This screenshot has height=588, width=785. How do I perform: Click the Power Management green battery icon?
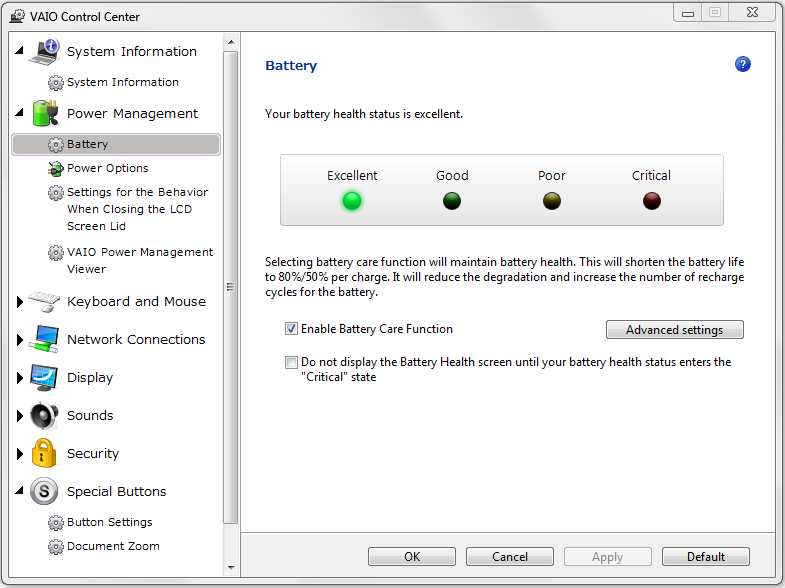[x=45, y=113]
